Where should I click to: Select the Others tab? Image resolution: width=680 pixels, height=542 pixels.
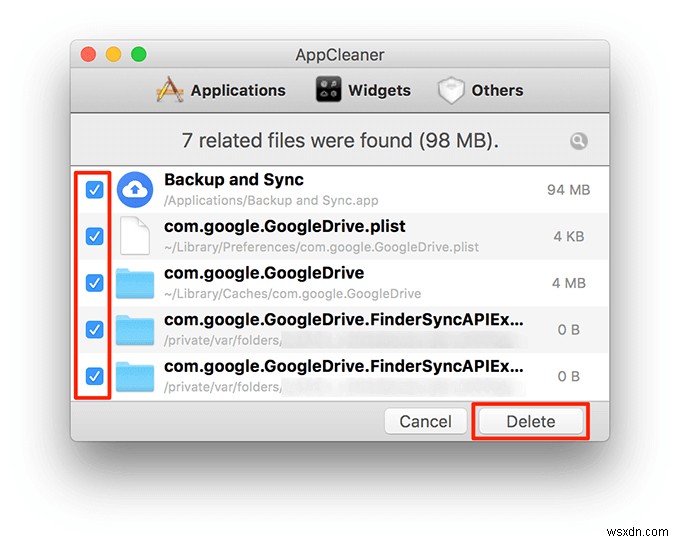[x=480, y=90]
